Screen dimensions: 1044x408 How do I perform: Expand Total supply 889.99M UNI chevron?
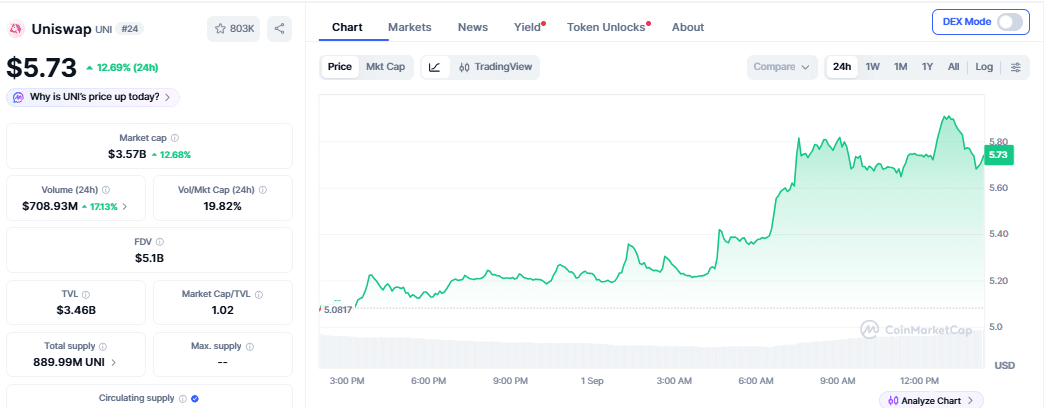114,363
